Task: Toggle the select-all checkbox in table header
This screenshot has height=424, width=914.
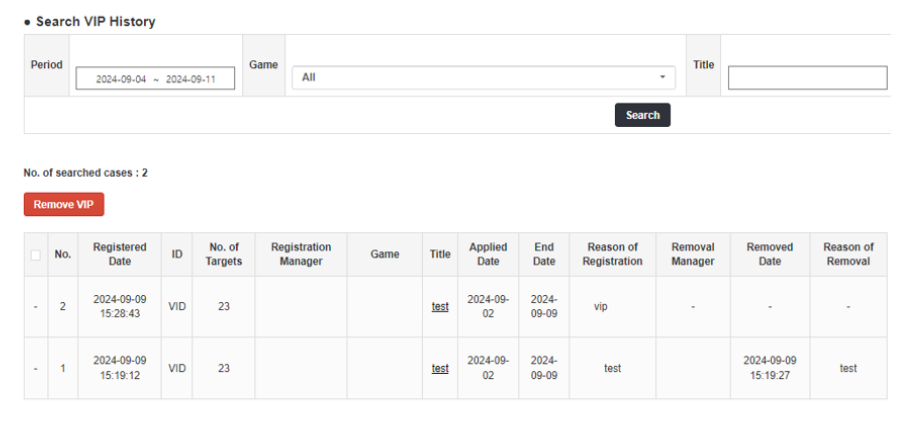Action: click(x=36, y=255)
